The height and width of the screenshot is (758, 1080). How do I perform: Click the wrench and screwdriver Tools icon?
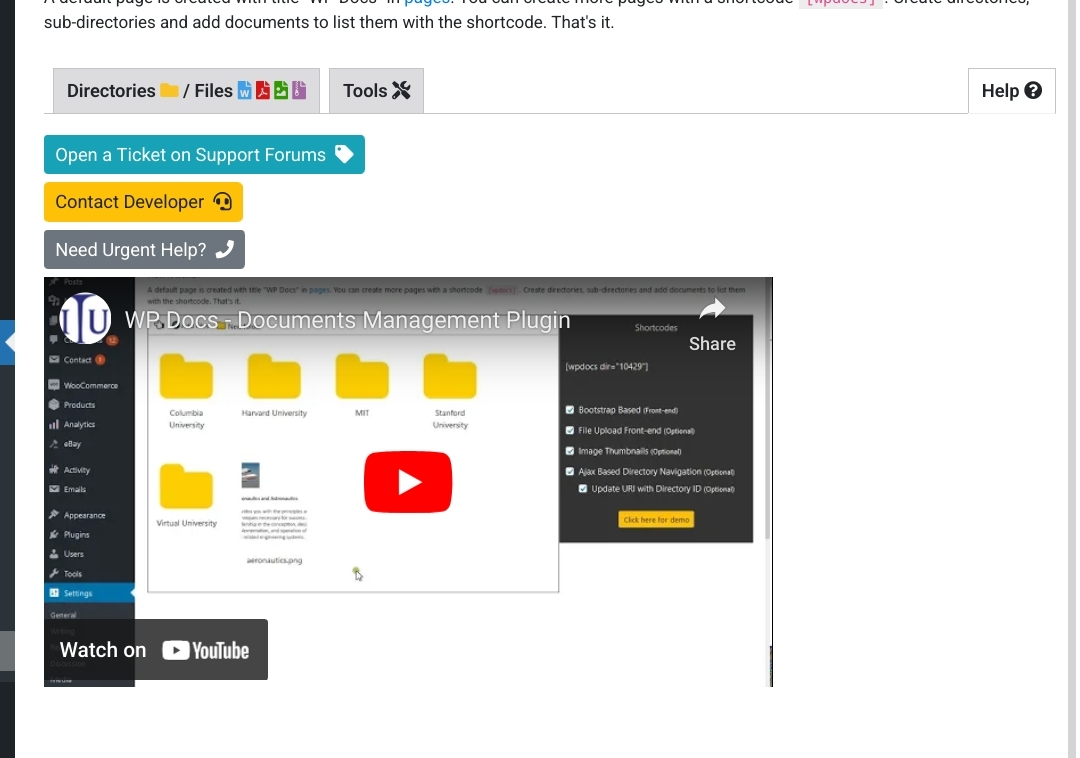point(401,90)
